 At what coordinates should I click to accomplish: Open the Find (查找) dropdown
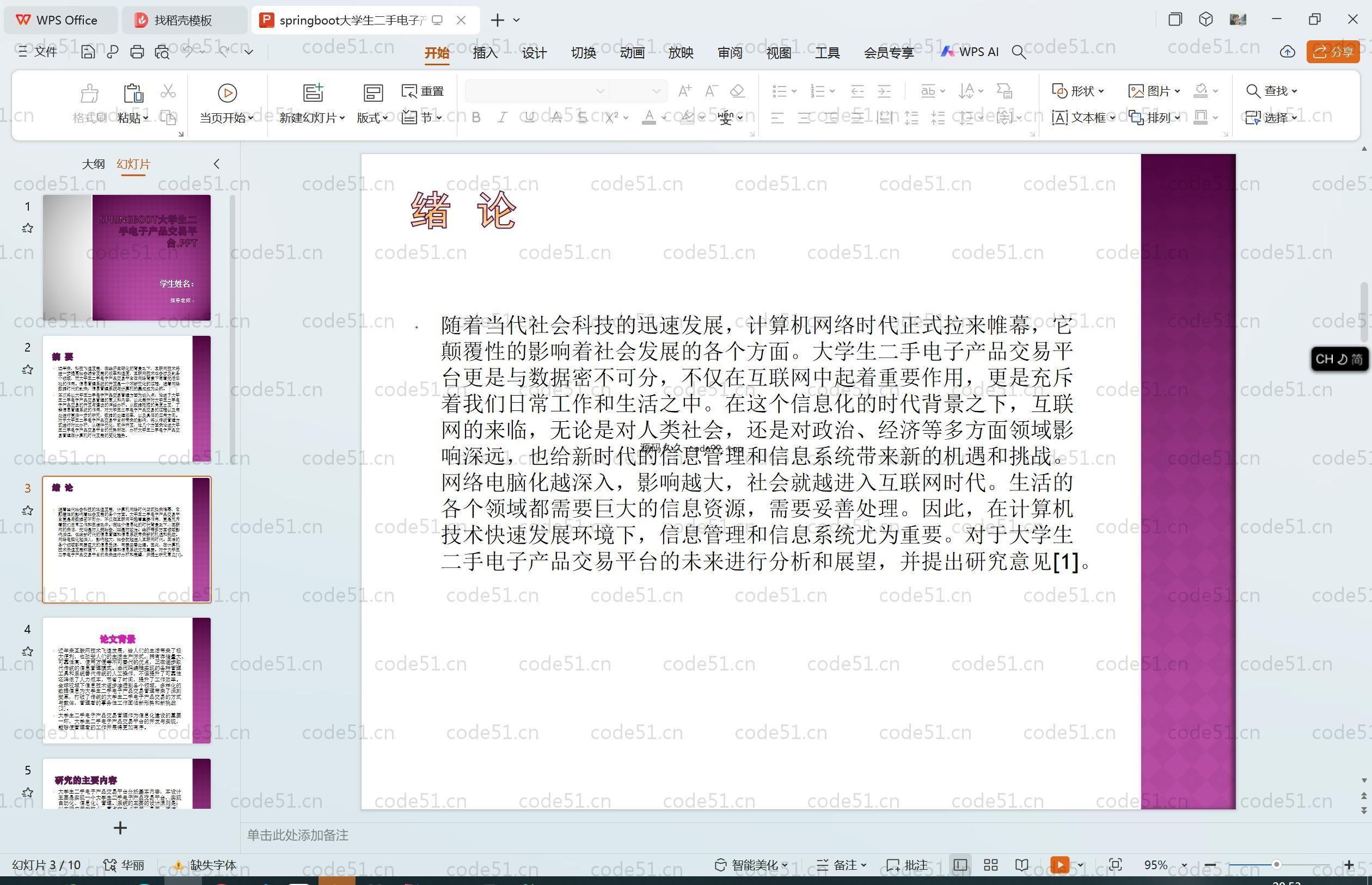pos(1271,91)
